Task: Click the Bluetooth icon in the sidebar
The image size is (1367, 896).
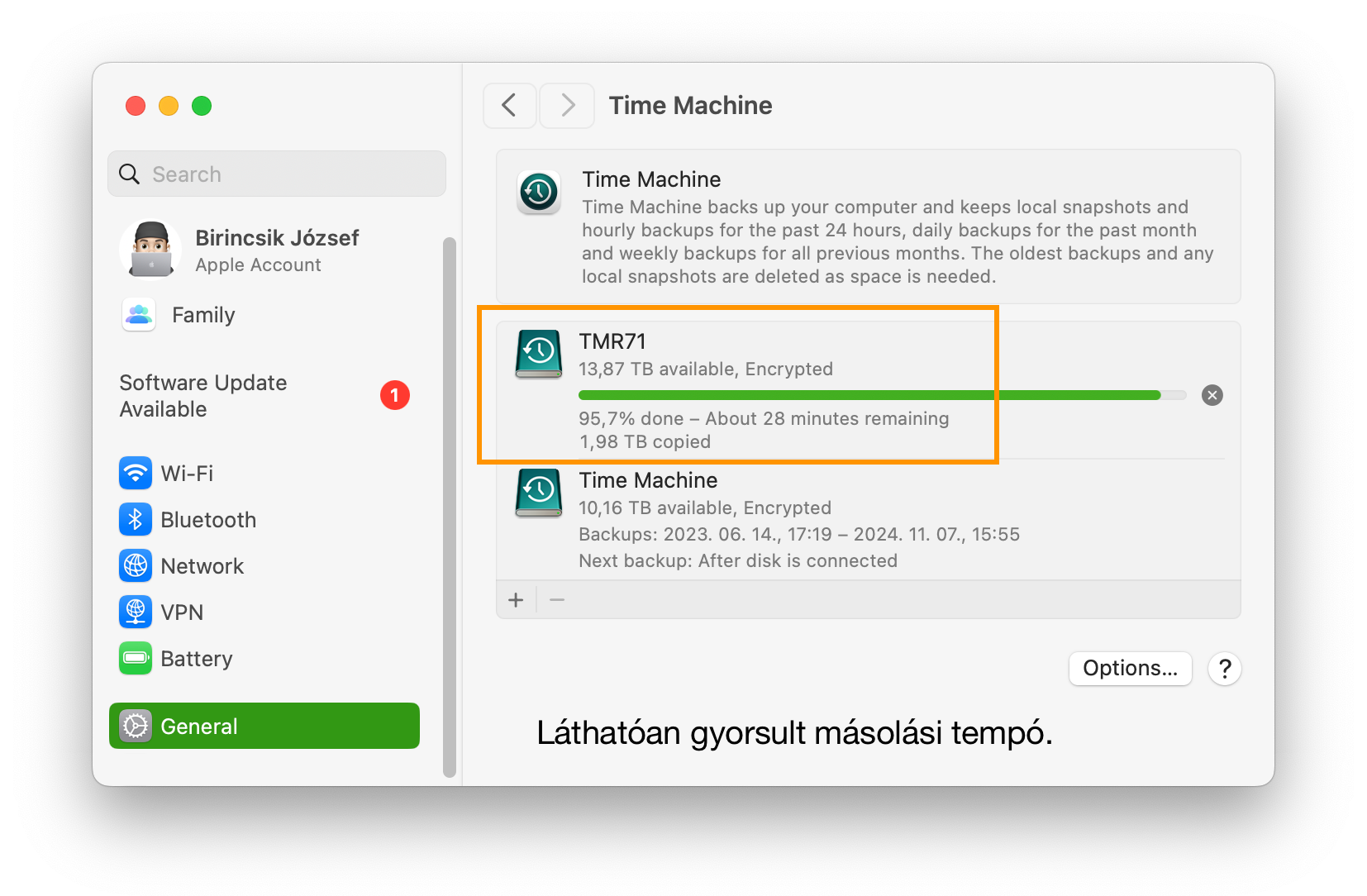Action: point(136,519)
